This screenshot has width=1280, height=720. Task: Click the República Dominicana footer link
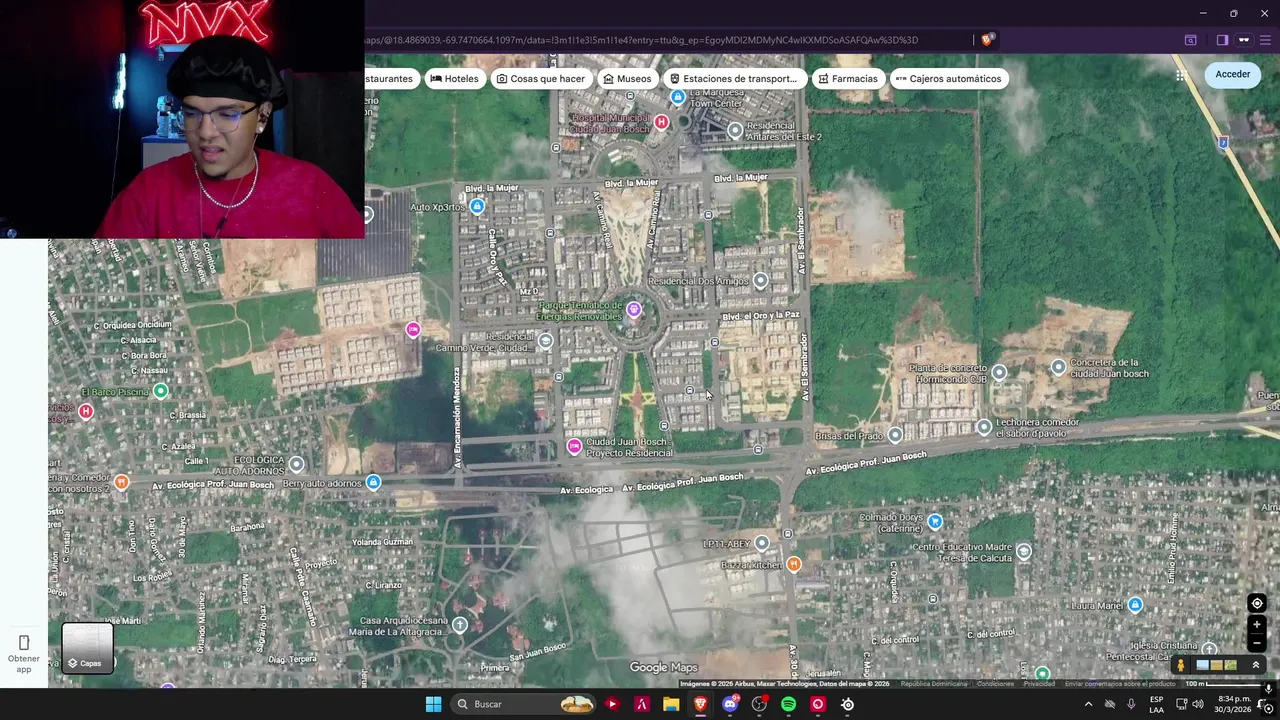coord(934,684)
